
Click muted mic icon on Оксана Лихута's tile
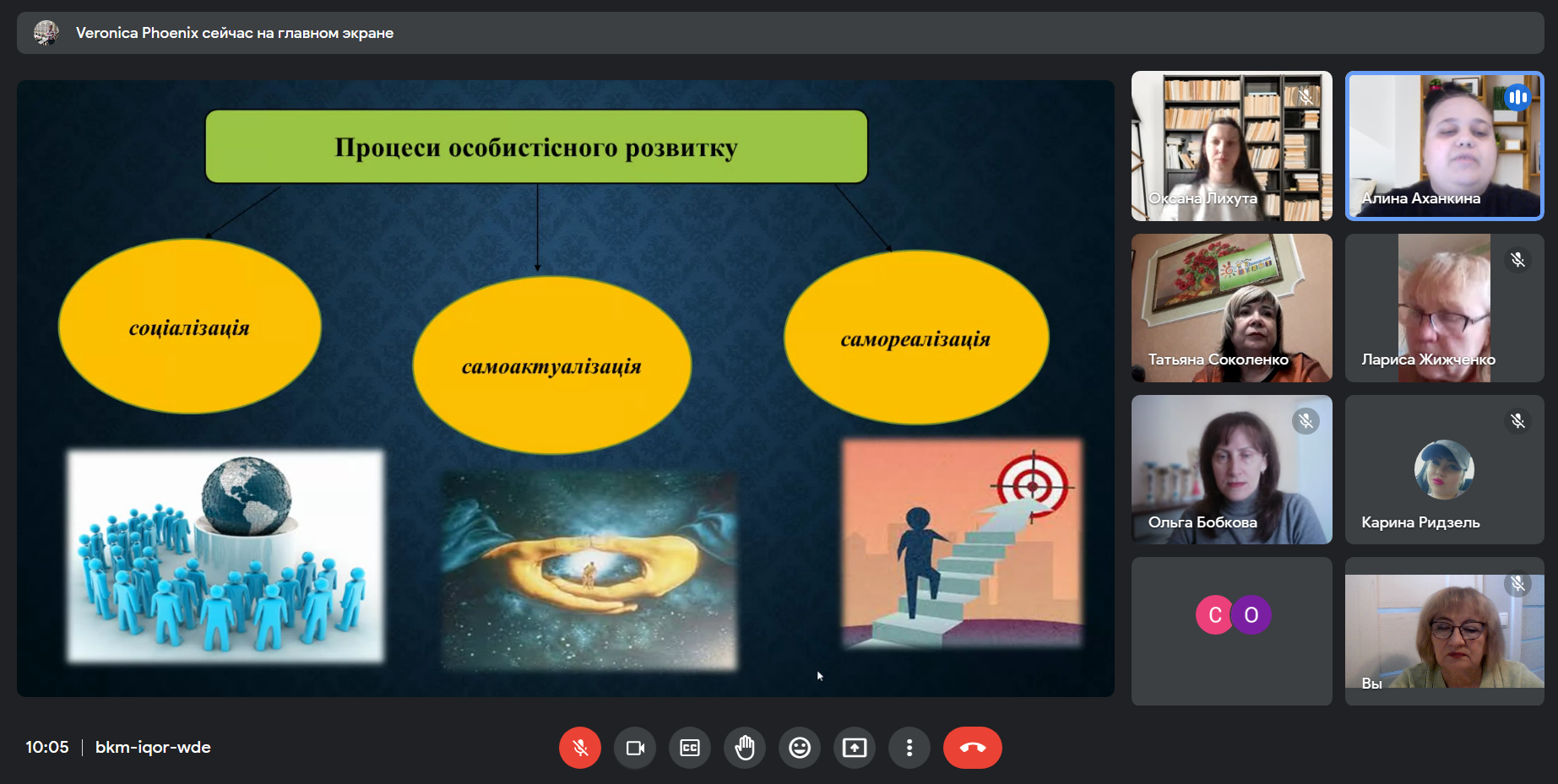coord(1306,97)
